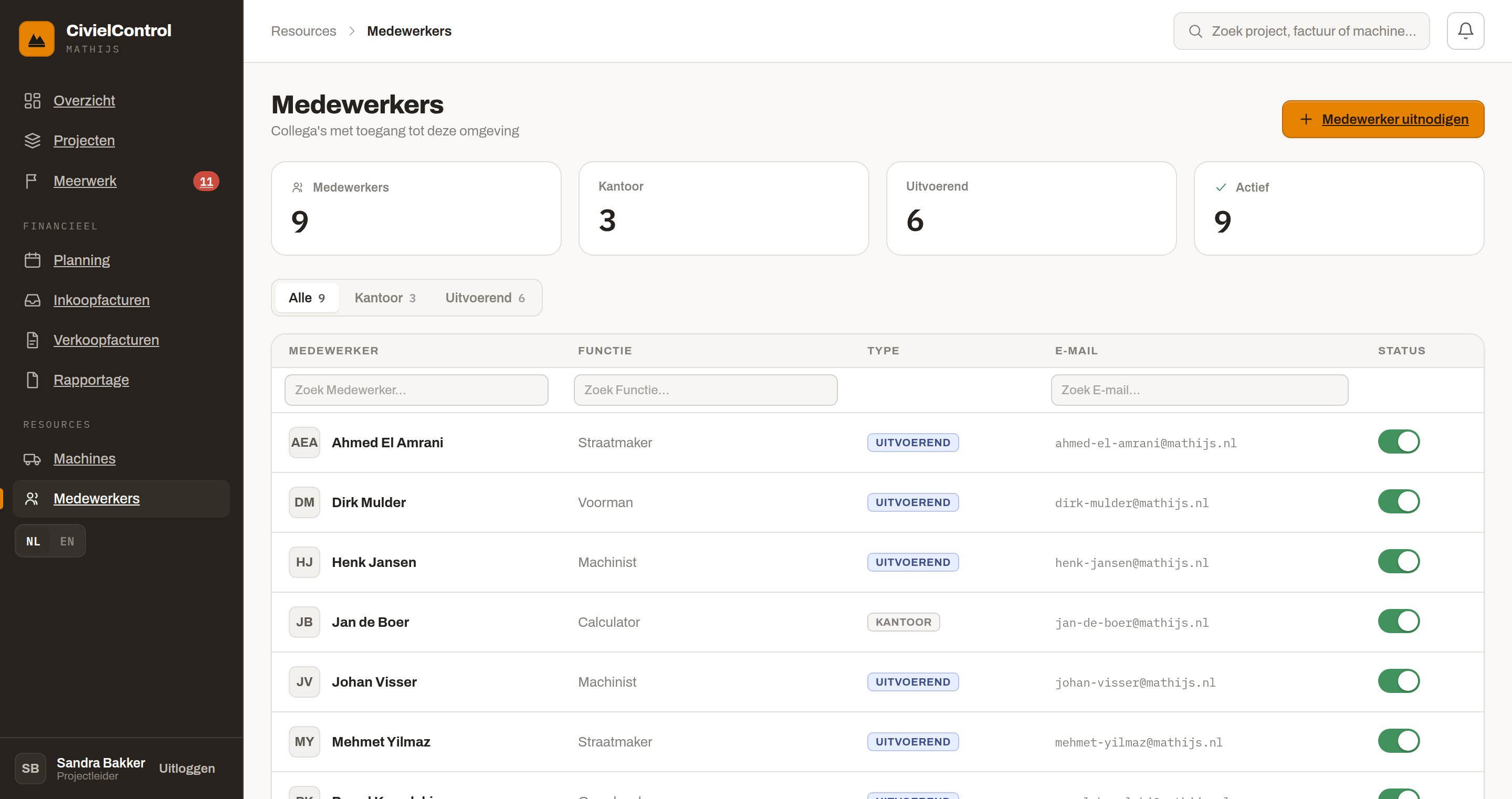The image size is (1512, 799).
Task: Click the JB avatar for Jan de Boer
Action: click(x=304, y=622)
